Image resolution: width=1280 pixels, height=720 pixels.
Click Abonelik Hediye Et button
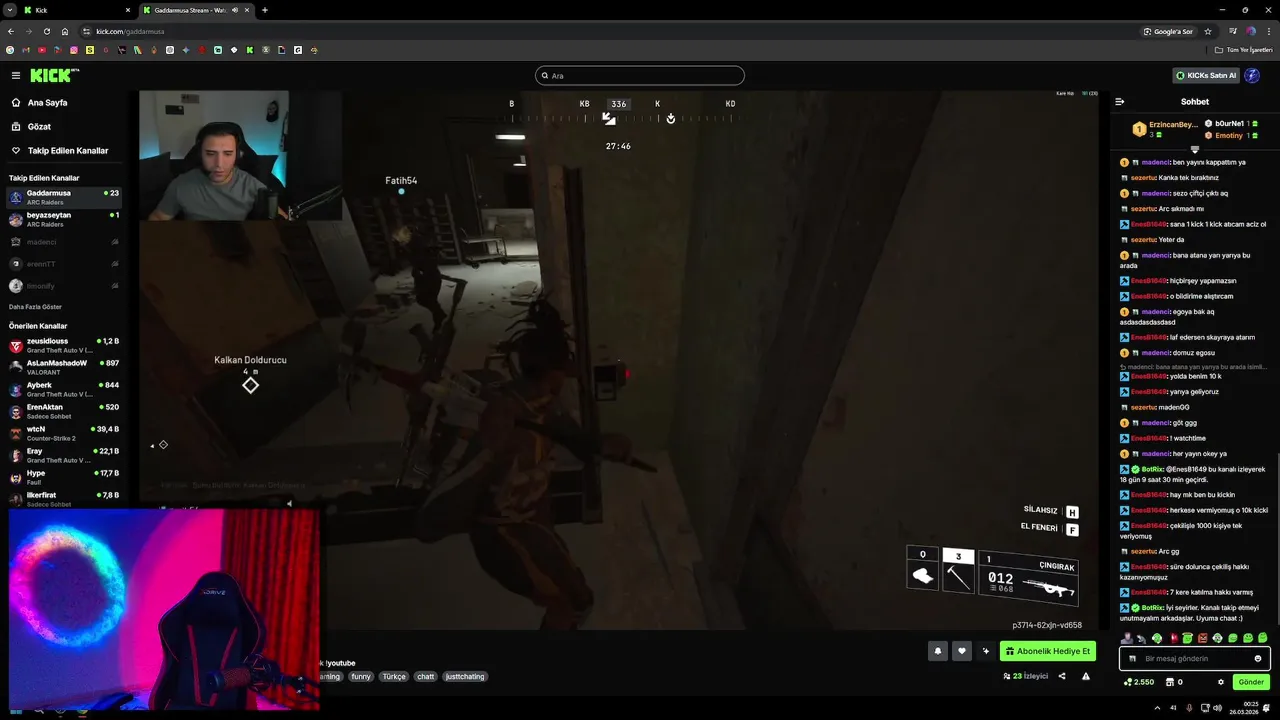point(1048,651)
